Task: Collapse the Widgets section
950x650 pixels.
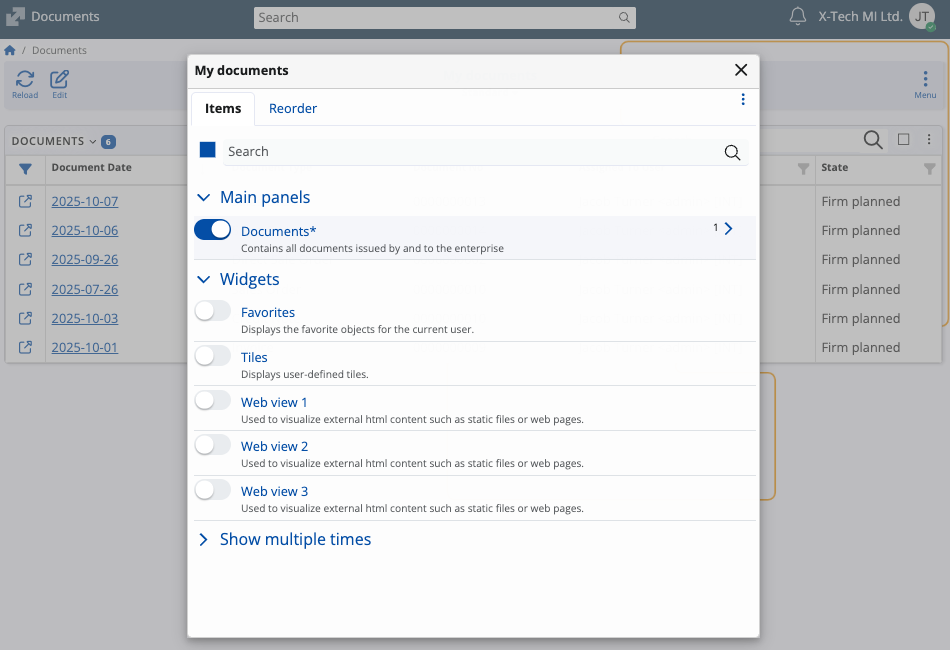Action: coord(203,280)
